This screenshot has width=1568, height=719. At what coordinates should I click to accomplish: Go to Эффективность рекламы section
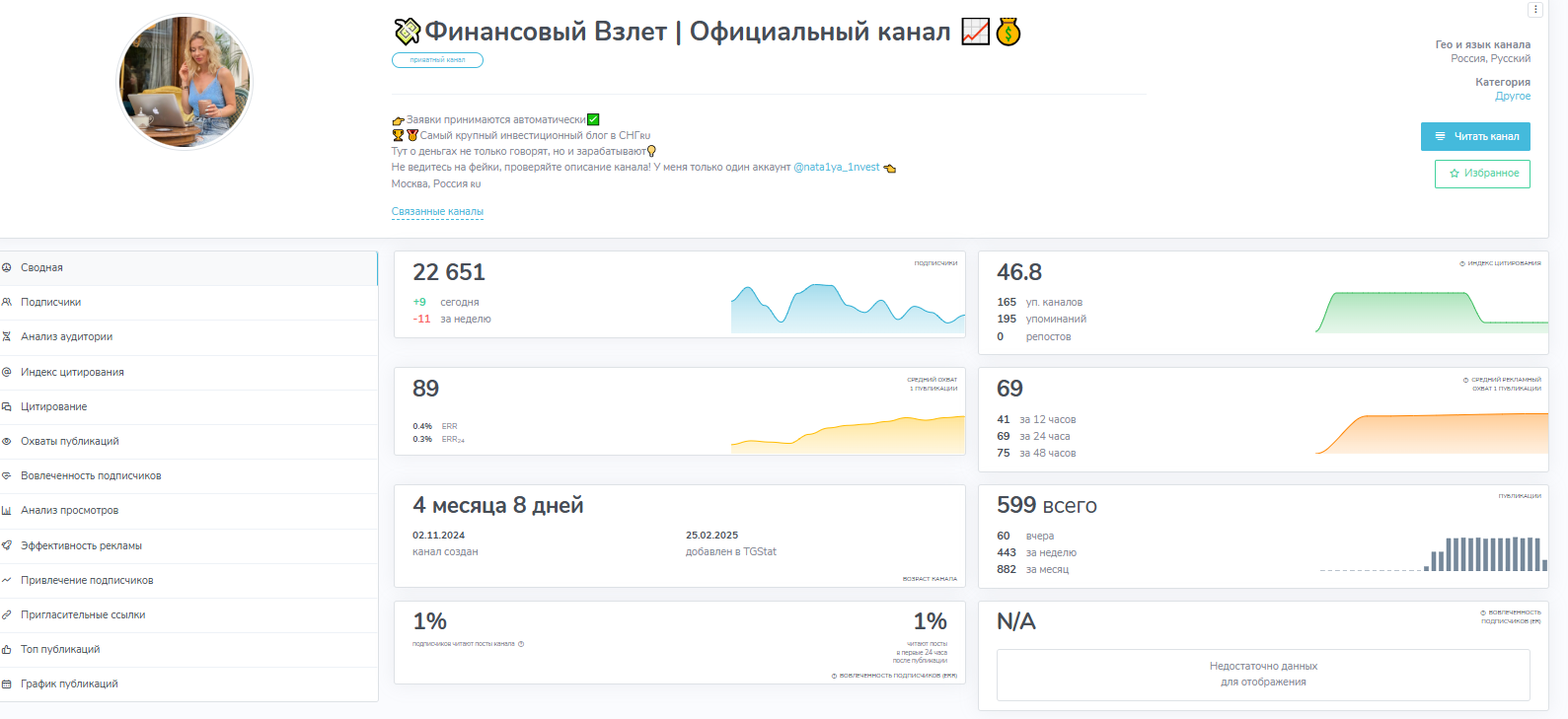point(188,545)
